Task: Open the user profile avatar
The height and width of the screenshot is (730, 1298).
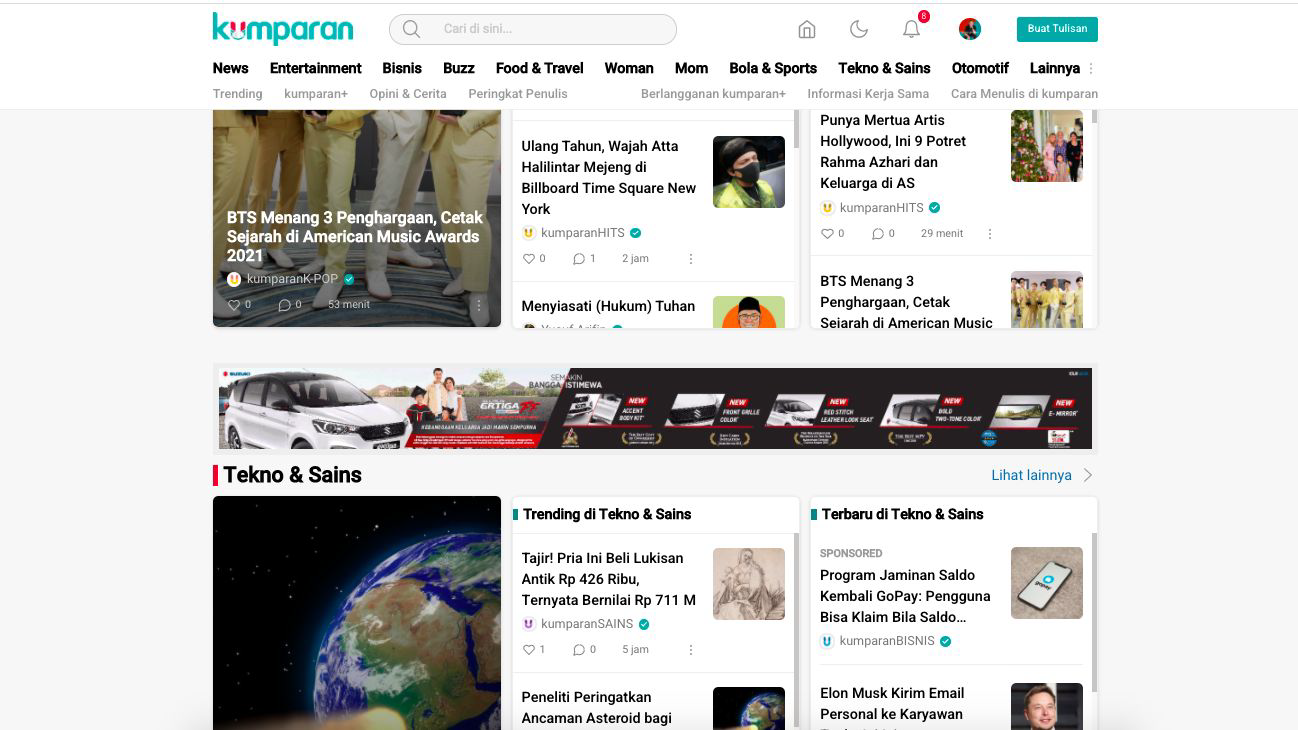Action: [969, 29]
